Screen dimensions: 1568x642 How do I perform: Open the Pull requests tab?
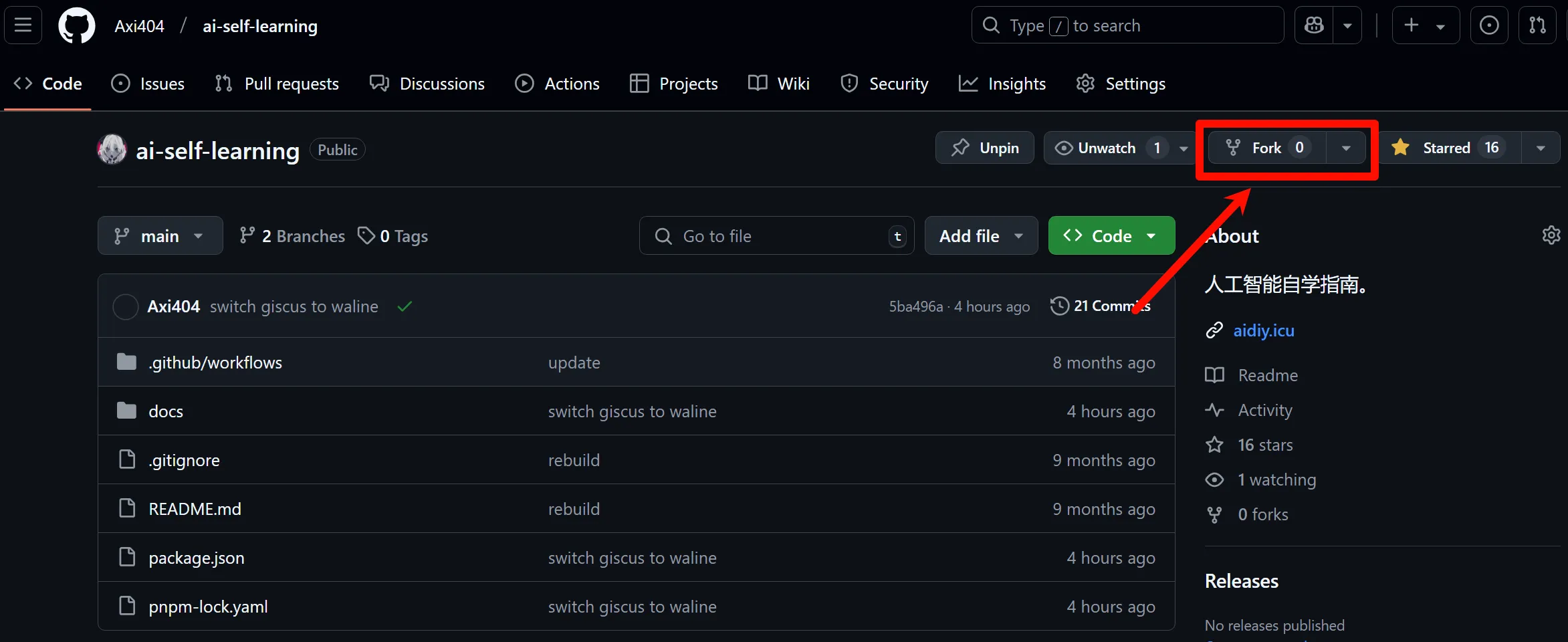277,84
